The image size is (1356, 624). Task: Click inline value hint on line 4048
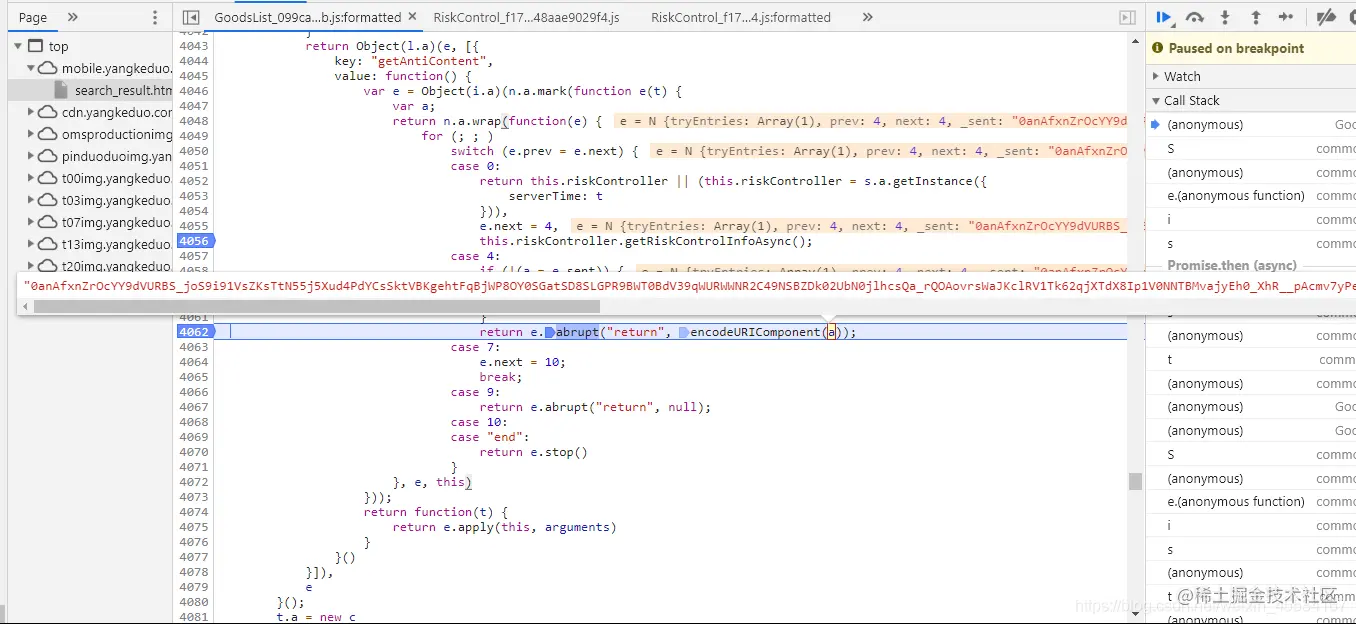point(870,121)
